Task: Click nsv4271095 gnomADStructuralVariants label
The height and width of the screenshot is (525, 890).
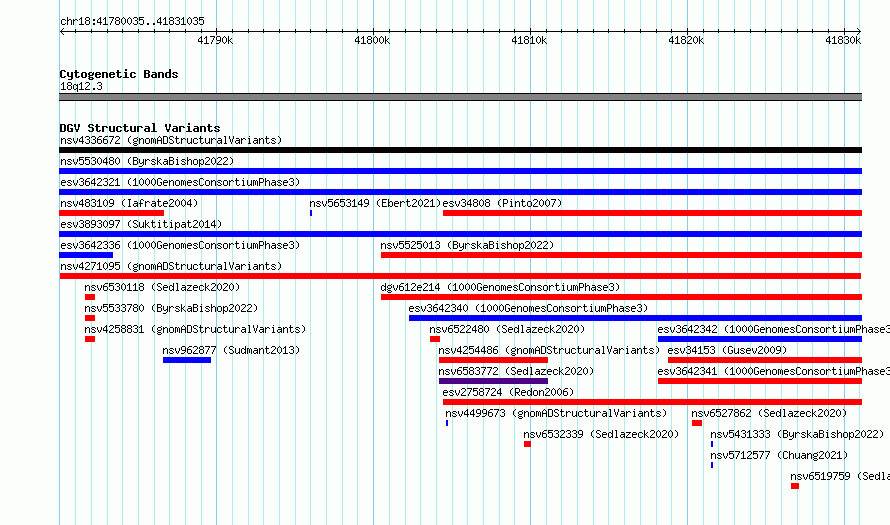Action: coord(171,266)
